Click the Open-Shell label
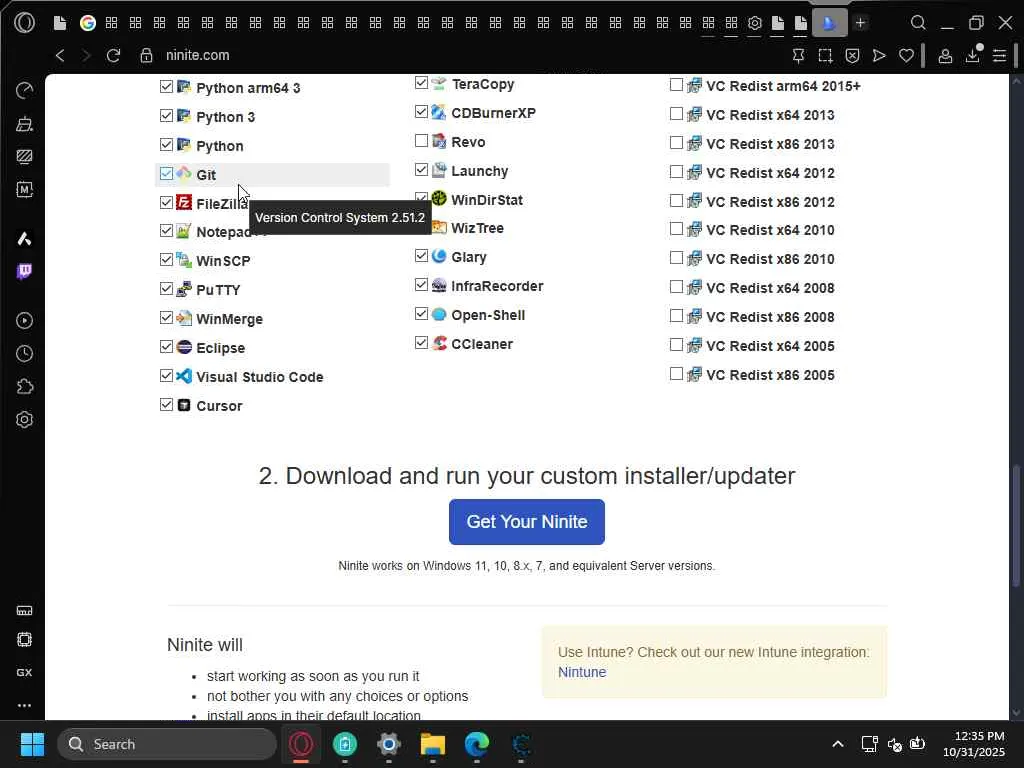 click(488, 315)
